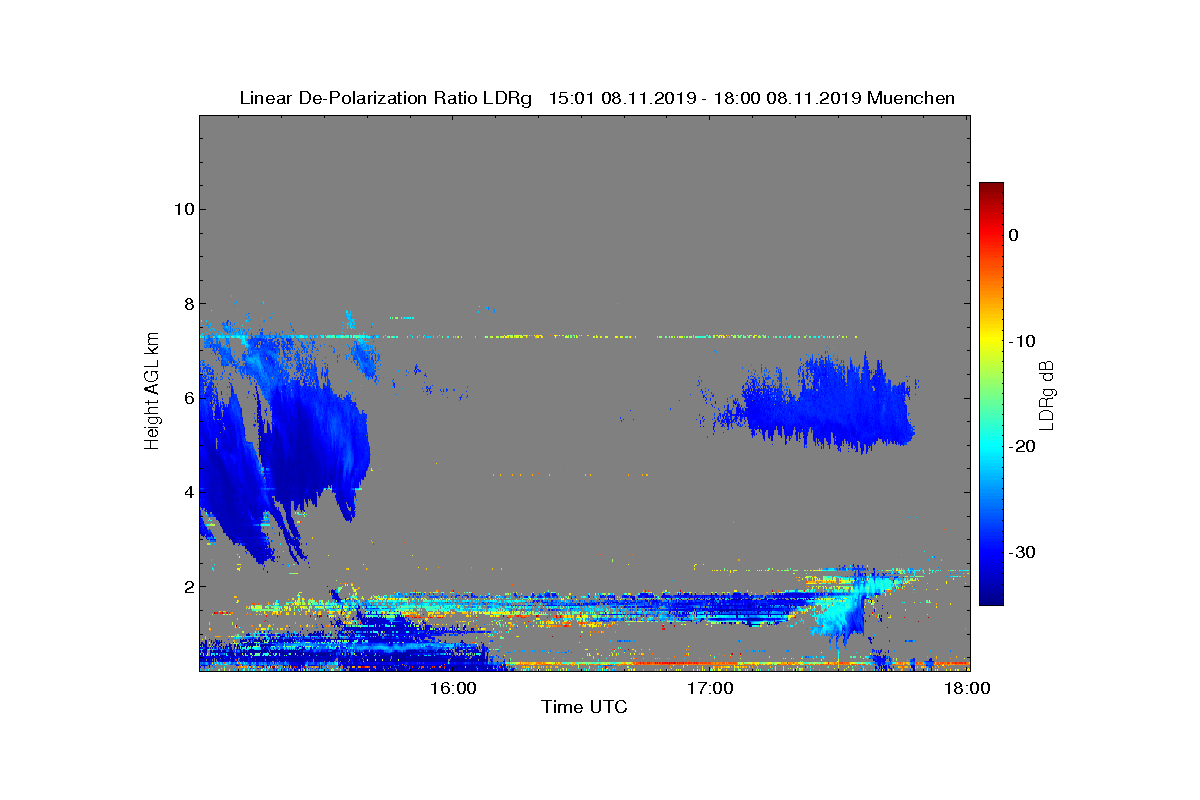Screen dimensions: 1200x800
Task: Select the 17:00 time tick label
Action: 711,688
